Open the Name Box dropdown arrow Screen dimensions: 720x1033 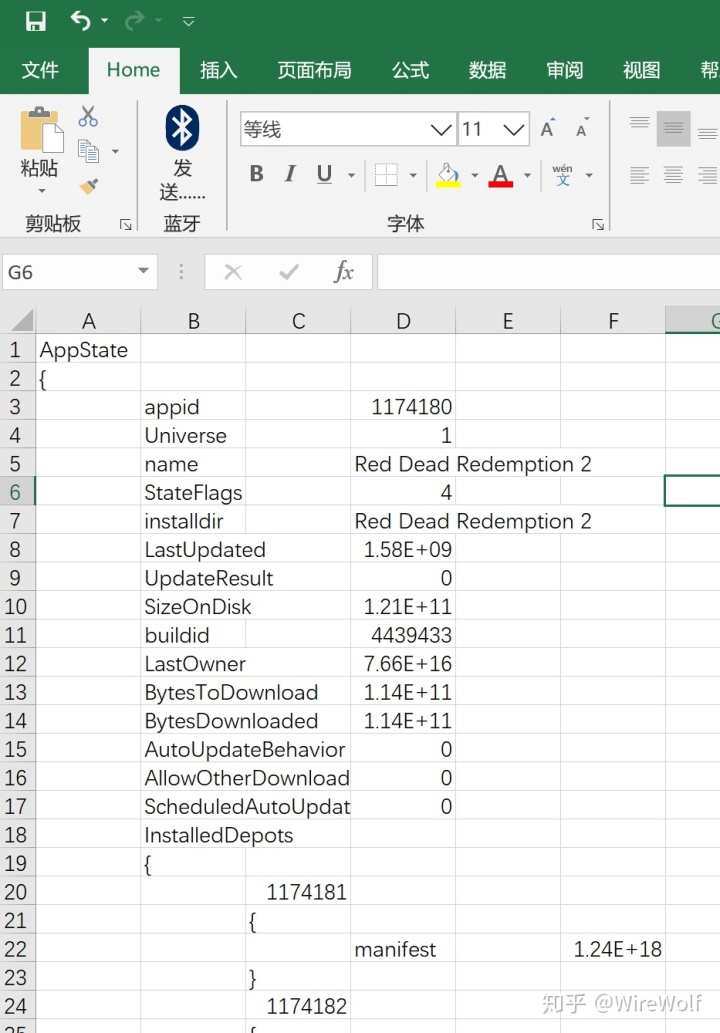click(144, 271)
